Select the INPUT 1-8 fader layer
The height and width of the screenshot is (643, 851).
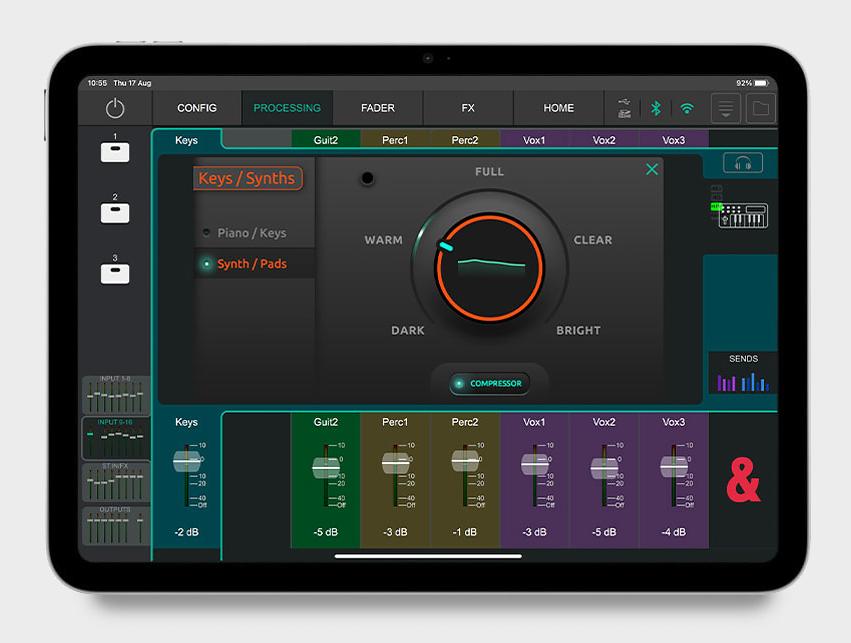click(x=115, y=395)
